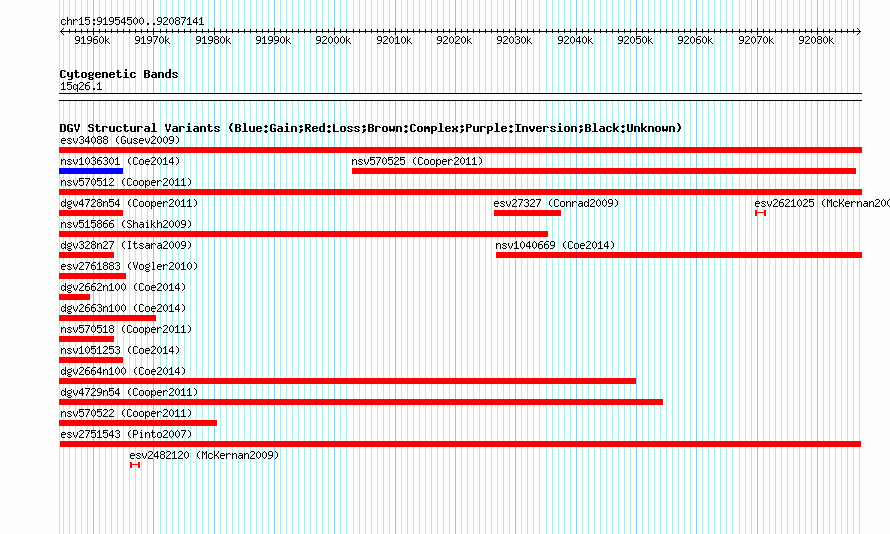
Task: Open the nsv1036301 (Coe2014) label
Action: 120,161
